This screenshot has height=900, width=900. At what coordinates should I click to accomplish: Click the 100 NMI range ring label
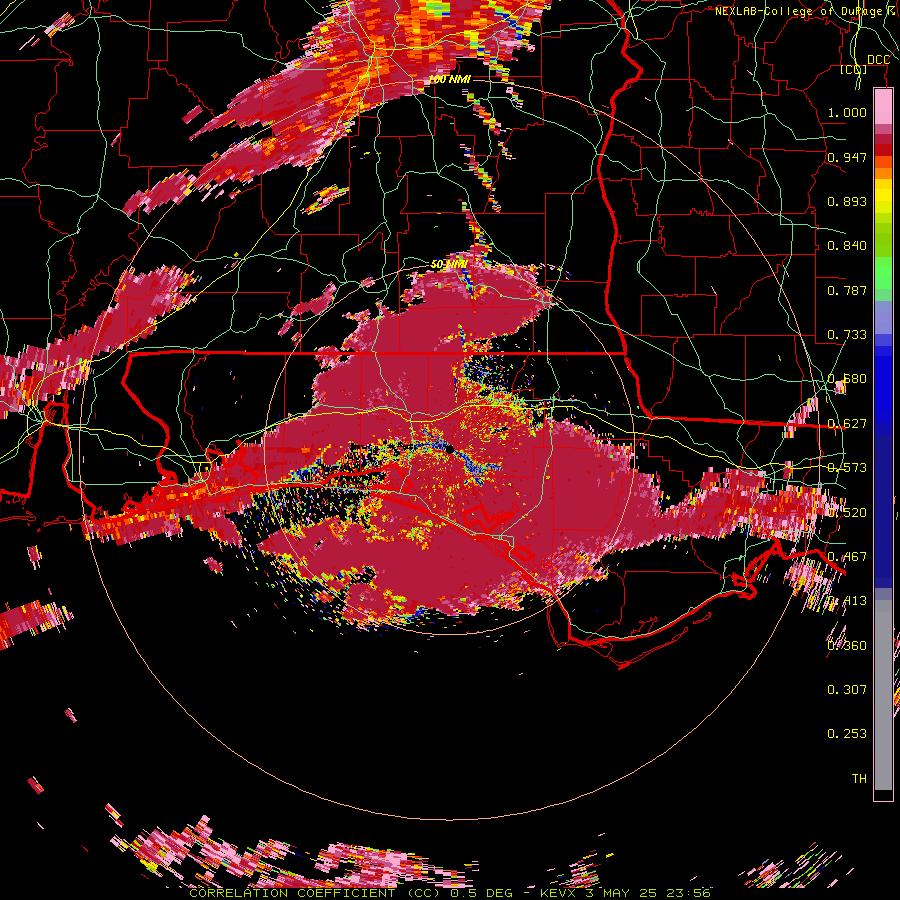[450, 79]
